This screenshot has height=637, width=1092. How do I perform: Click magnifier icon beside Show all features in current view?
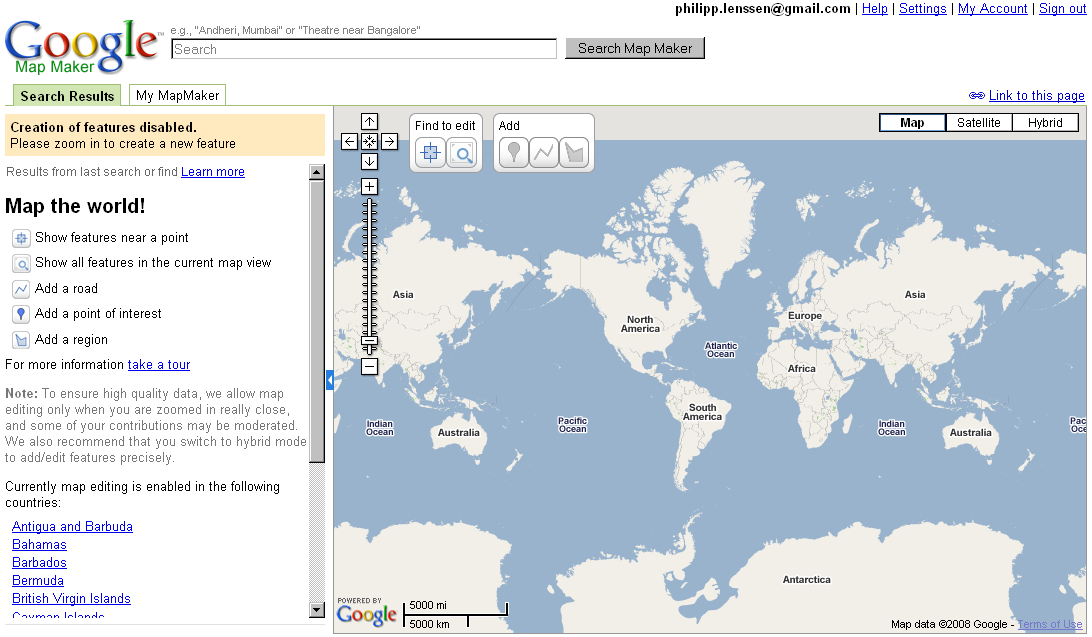21,264
